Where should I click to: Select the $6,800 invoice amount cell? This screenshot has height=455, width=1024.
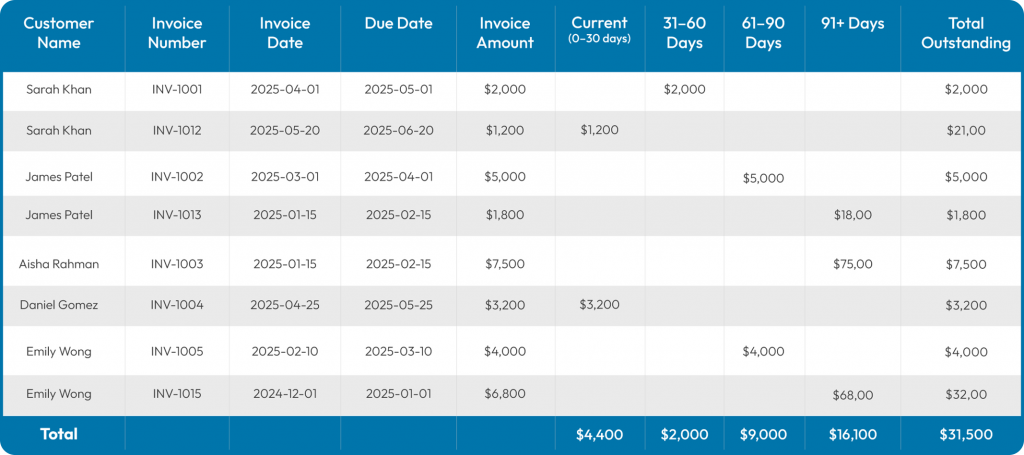pos(505,394)
